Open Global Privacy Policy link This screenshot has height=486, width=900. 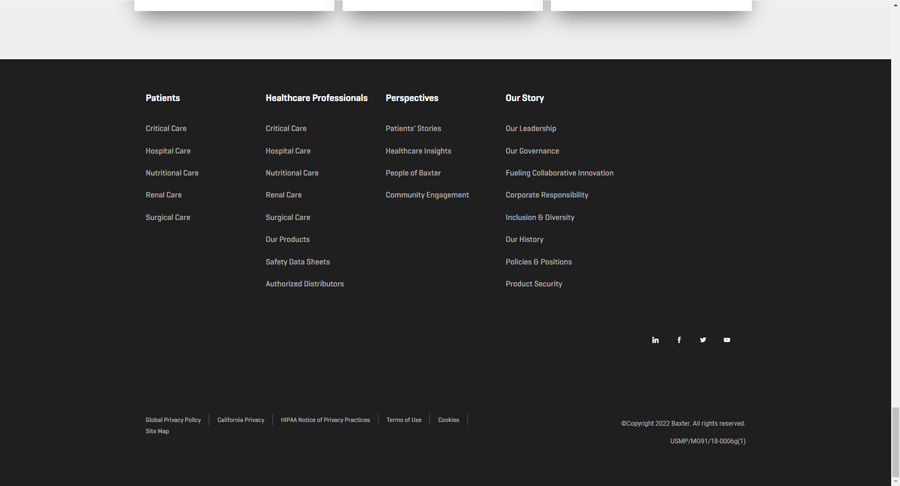(x=173, y=420)
